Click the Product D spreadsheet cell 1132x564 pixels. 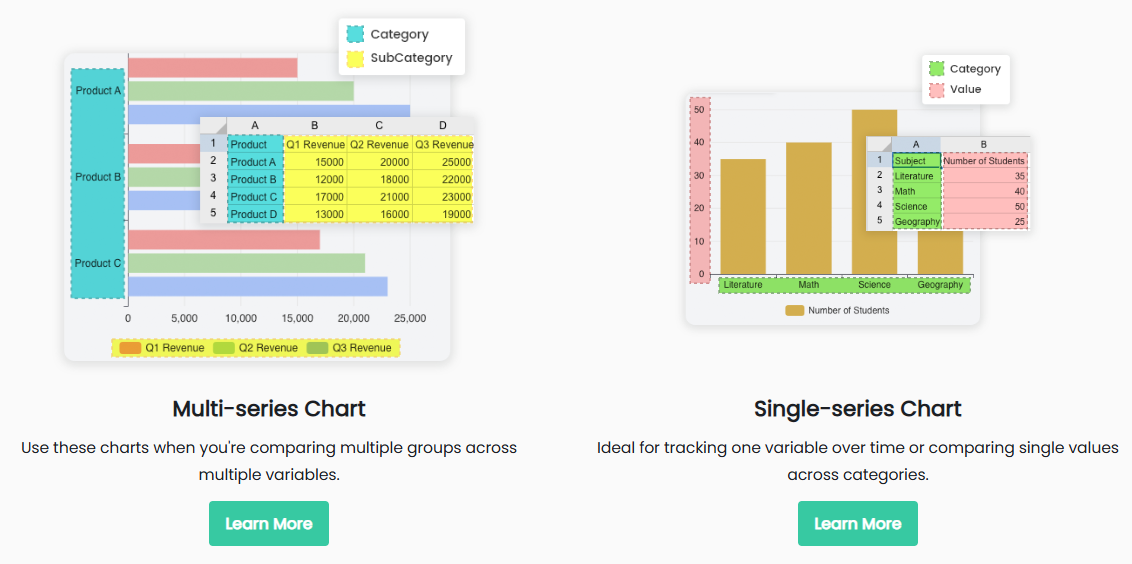254,214
